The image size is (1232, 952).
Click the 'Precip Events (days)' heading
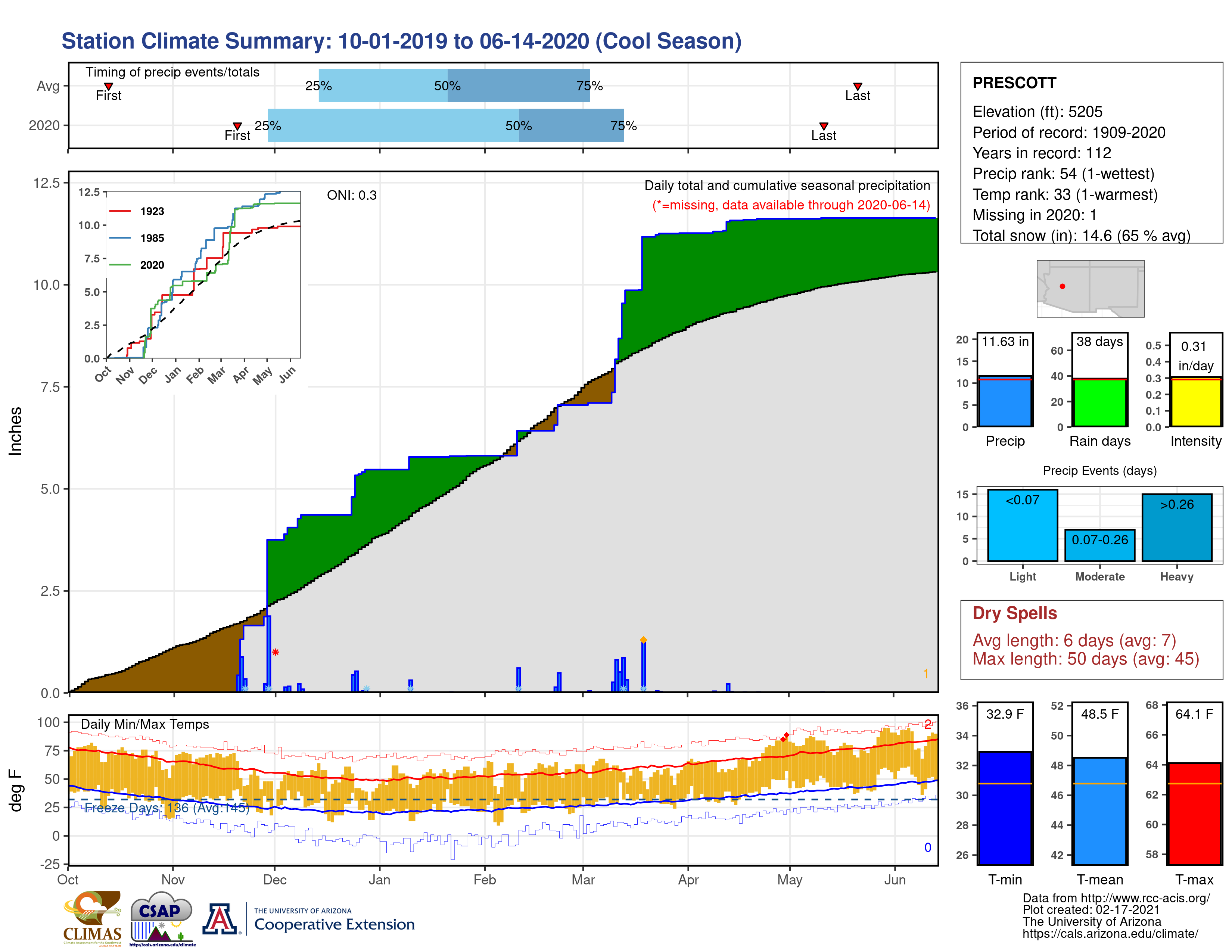coord(1099,471)
